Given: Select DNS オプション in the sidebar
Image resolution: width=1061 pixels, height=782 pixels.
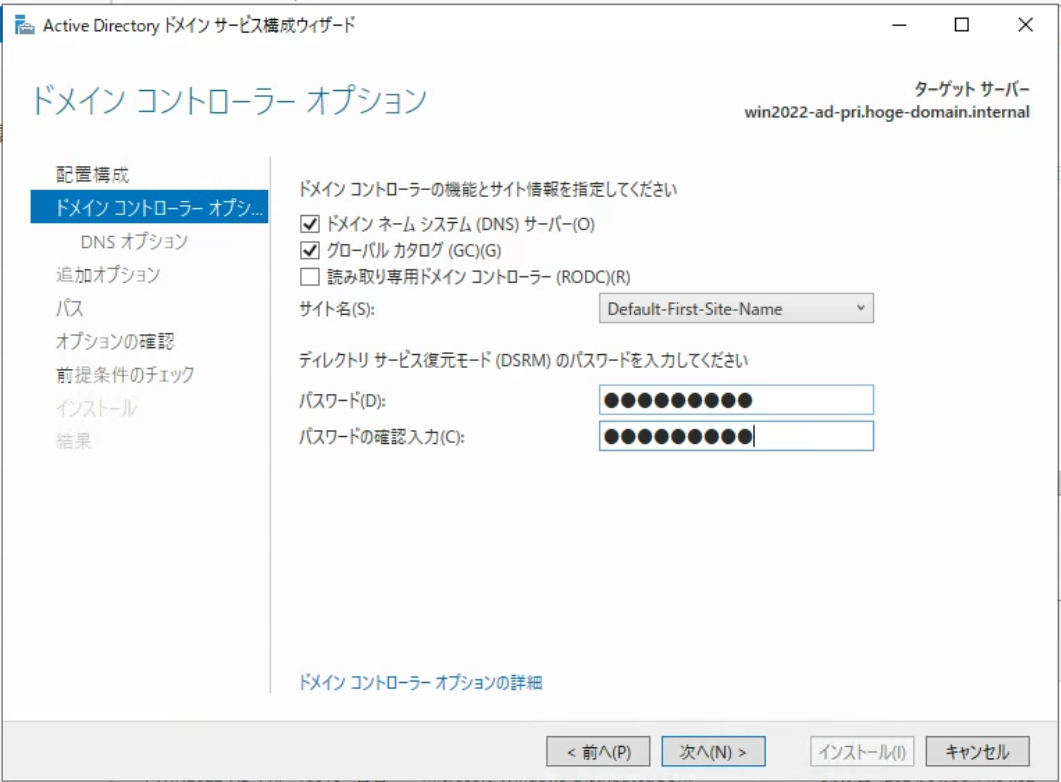Looking at the screenshot, I should coord(134,241).
